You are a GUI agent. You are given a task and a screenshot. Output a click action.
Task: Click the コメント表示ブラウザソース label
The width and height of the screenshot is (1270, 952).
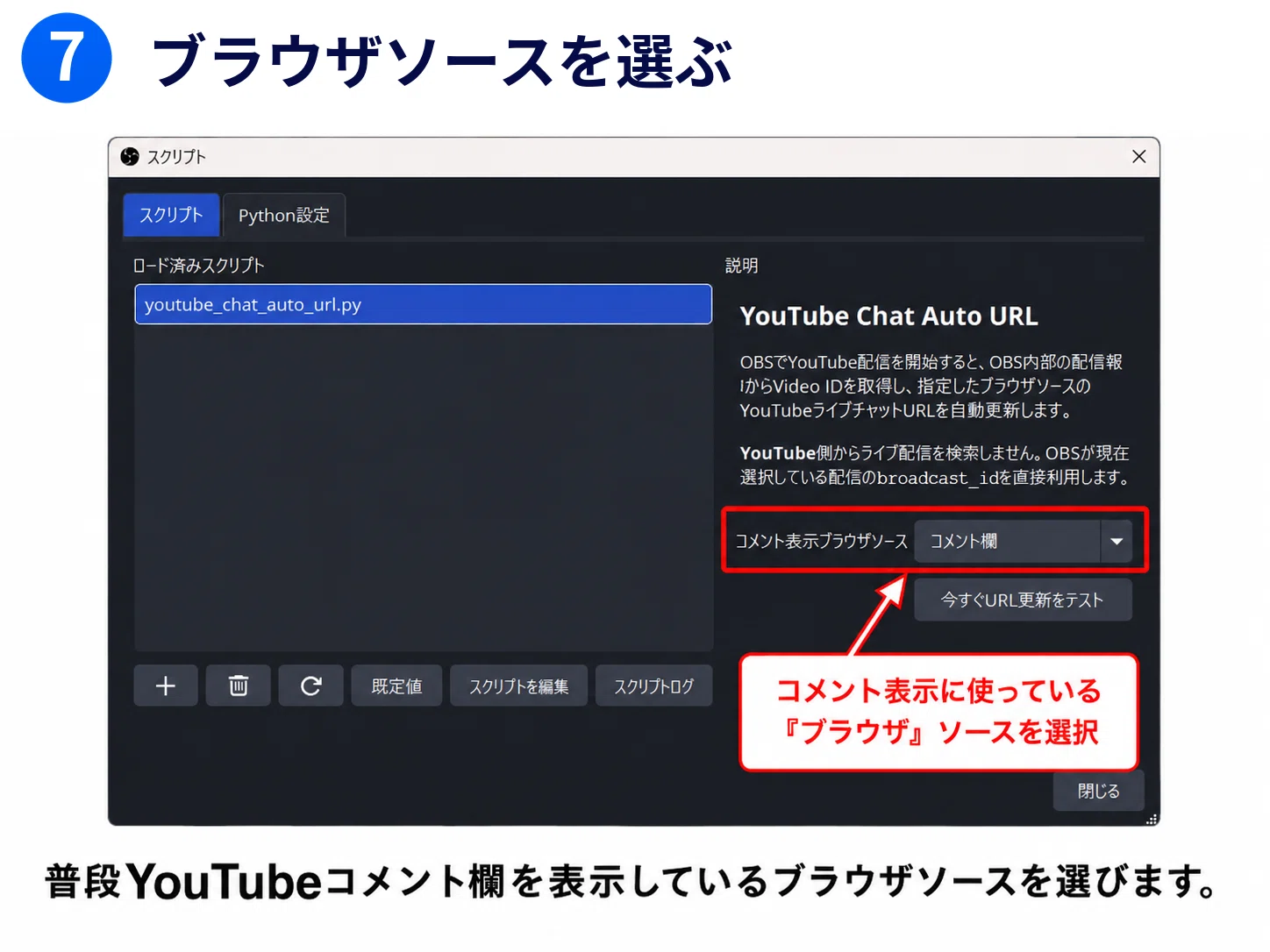pos(821,541)
